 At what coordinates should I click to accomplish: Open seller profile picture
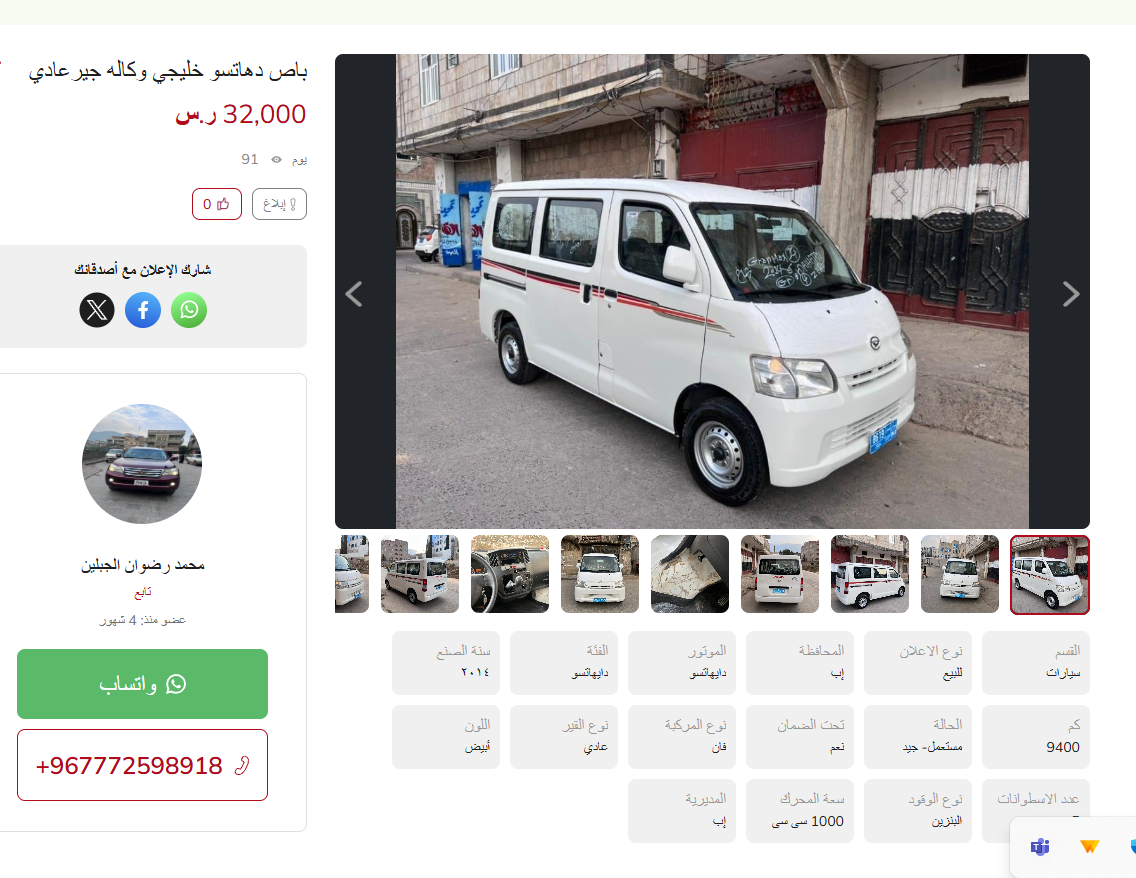click(142, 464)
